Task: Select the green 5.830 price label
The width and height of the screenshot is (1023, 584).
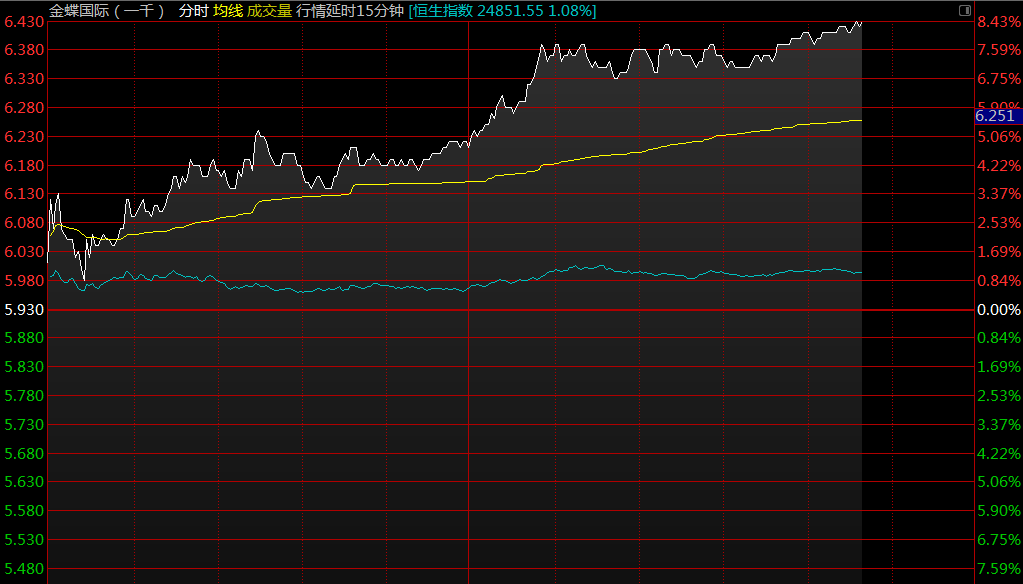Action: pyautogui.click(x=24, y=367)
